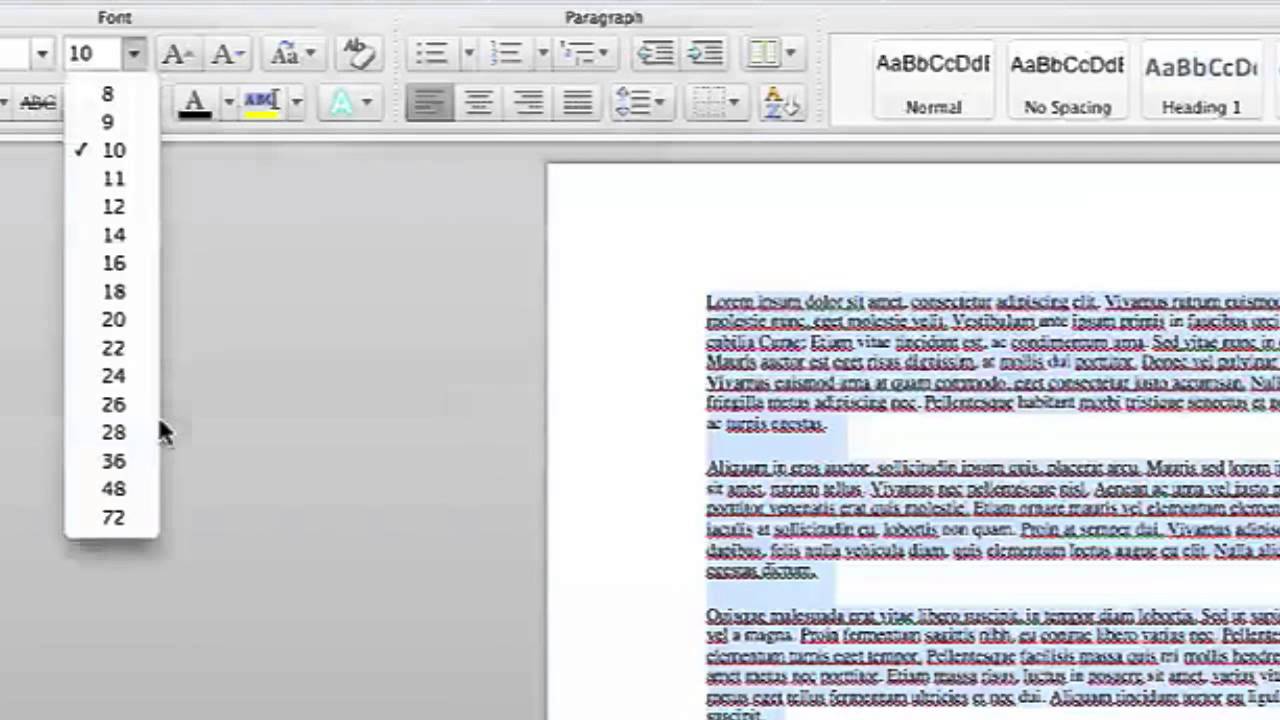Apply the black font color A

coord(195,102)
